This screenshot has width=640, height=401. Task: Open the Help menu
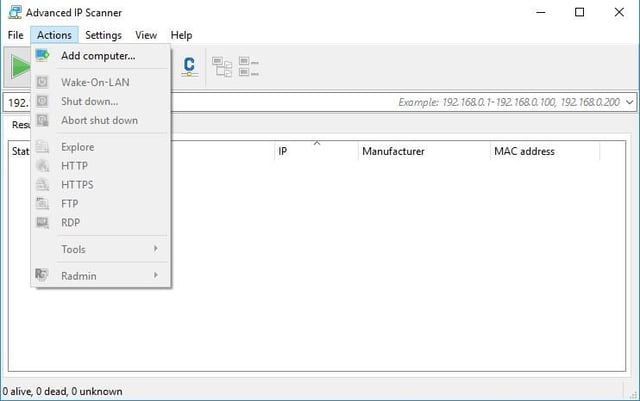coord(181,35)
